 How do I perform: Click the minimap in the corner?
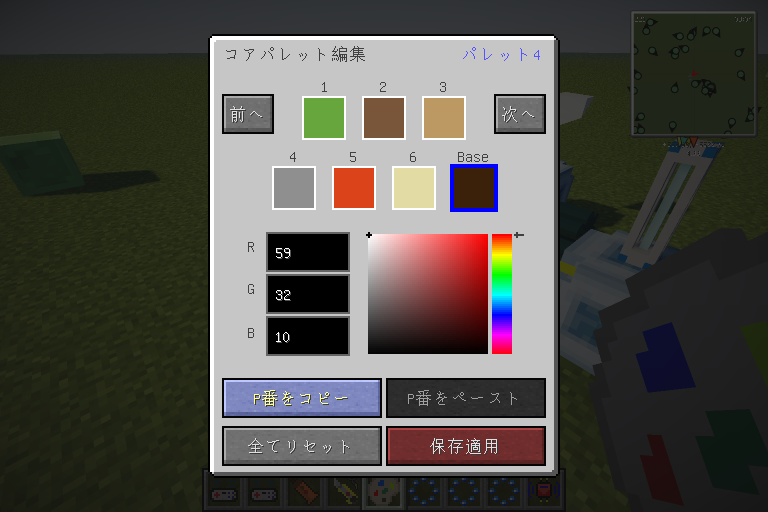[x=694, y=74]
